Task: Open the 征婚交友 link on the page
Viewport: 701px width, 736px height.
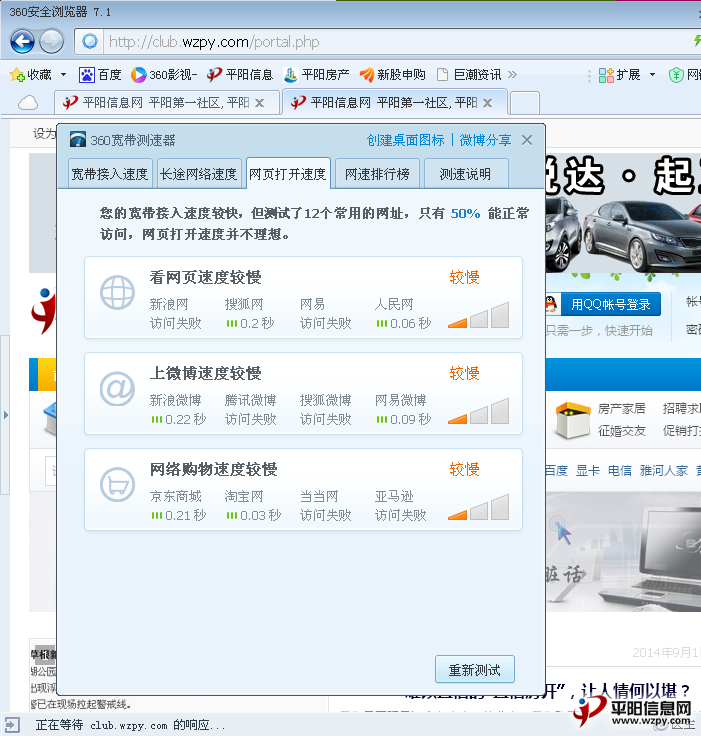Action: click(622, 431)
